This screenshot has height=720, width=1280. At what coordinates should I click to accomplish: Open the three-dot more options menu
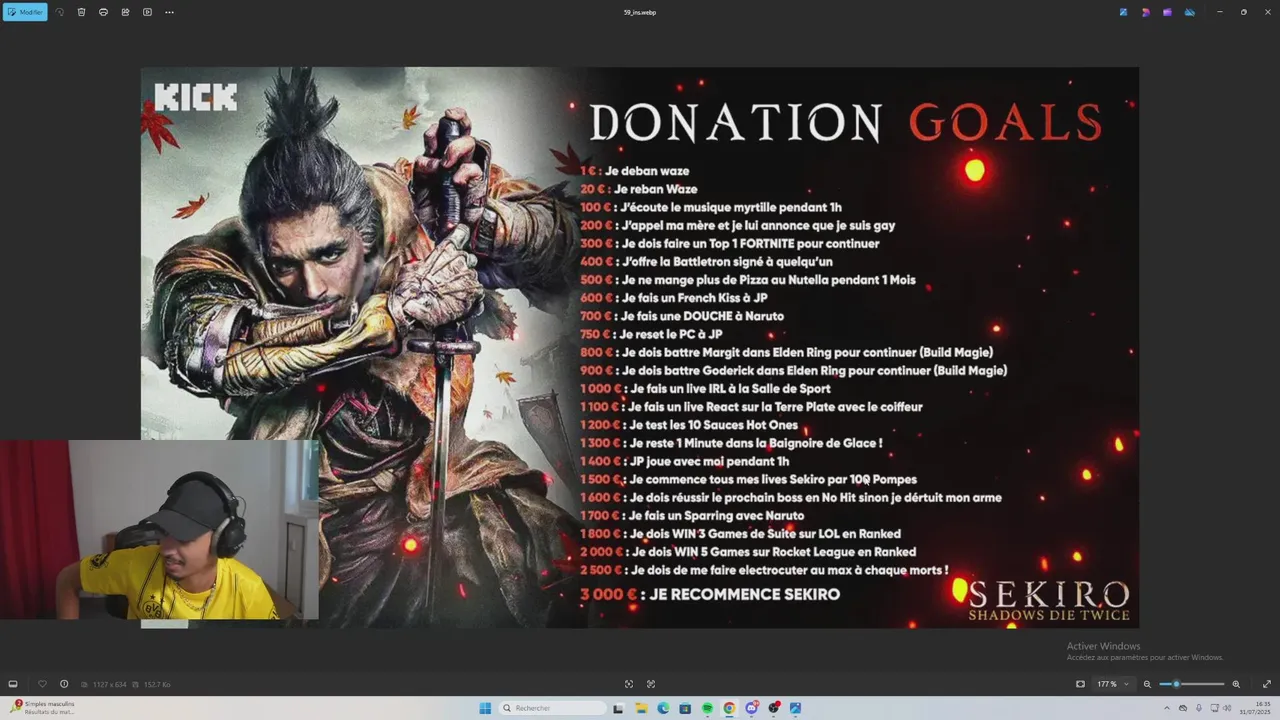169,12
